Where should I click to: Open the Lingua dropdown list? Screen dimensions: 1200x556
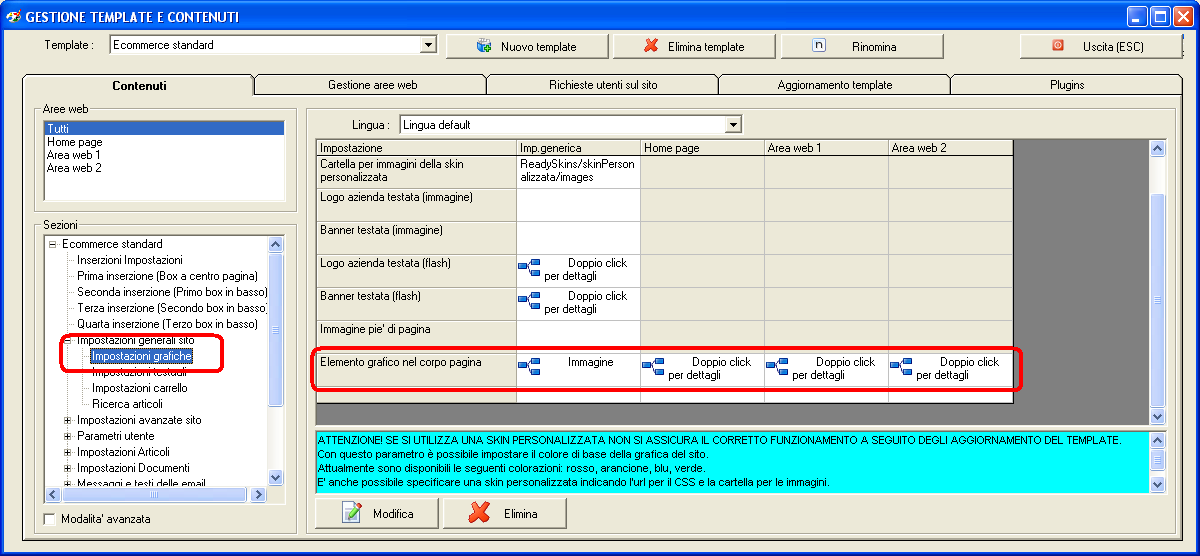coord(733,125)
